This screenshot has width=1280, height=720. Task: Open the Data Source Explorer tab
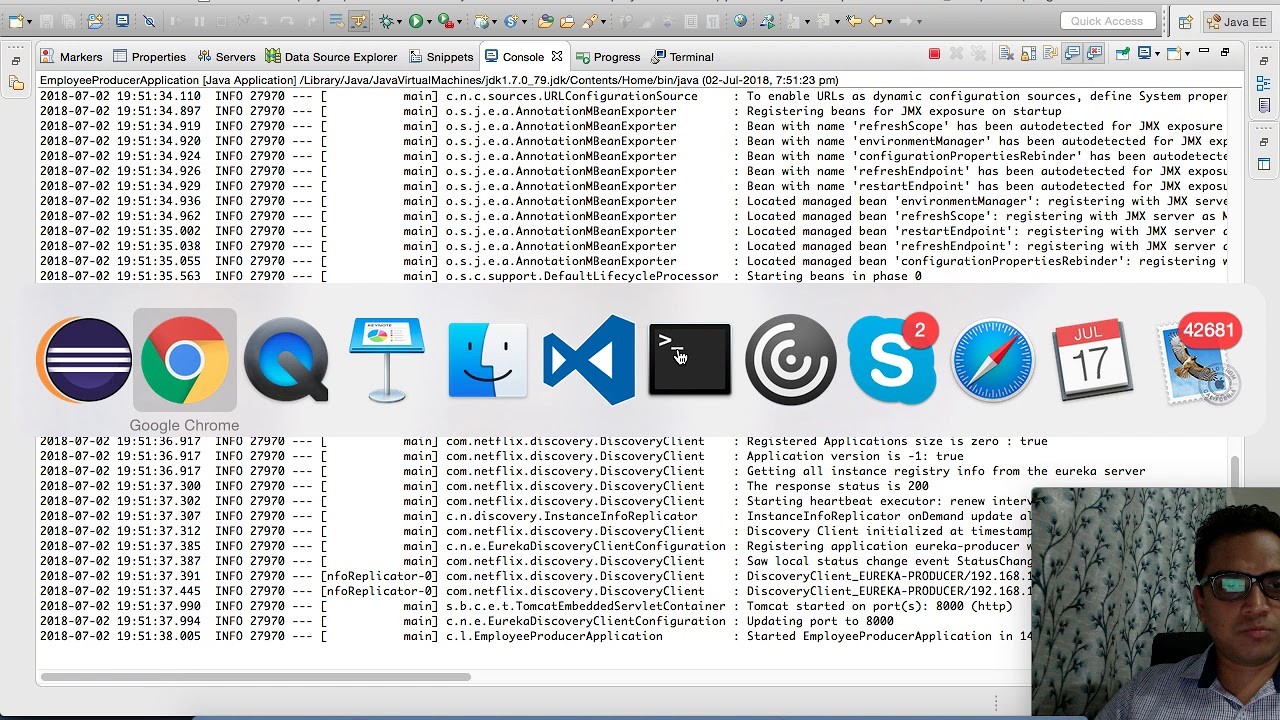pyautogui.click(x=331, y=57)
